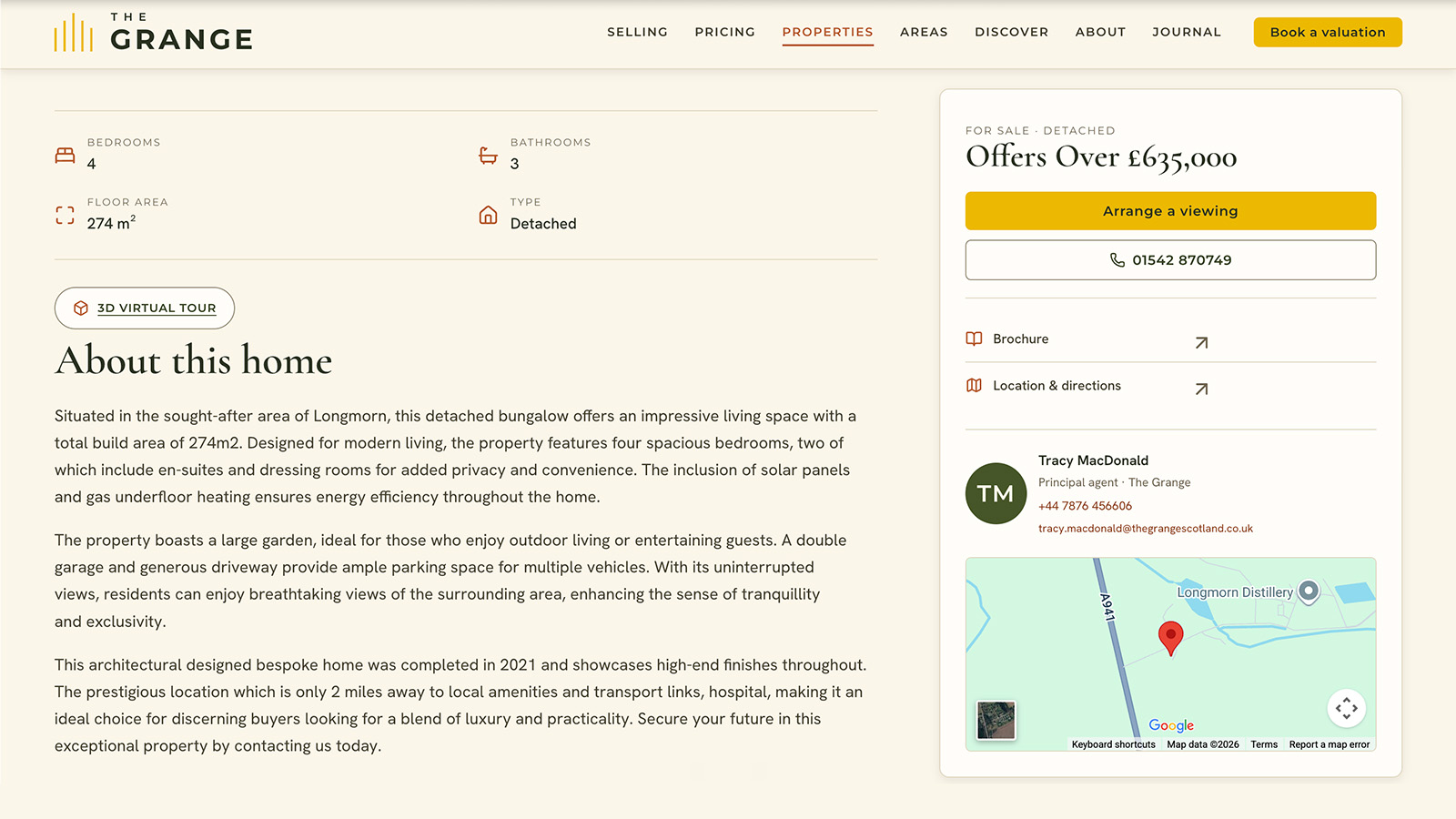Viewport: 1456px width, 819px height.
Task: Click the phone icon beside 01542 870749
Action: pyautogui.click(x=1117, y=260)
